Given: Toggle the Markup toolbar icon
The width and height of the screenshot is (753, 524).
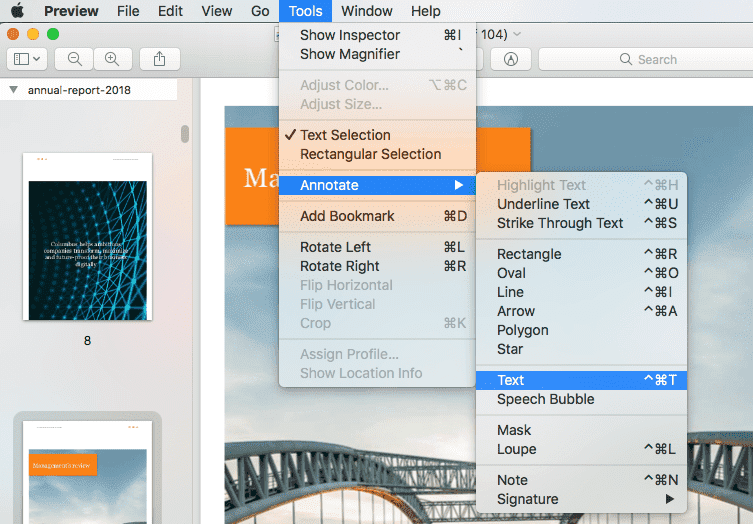Looking at the screenshot, I should (510, 59).
